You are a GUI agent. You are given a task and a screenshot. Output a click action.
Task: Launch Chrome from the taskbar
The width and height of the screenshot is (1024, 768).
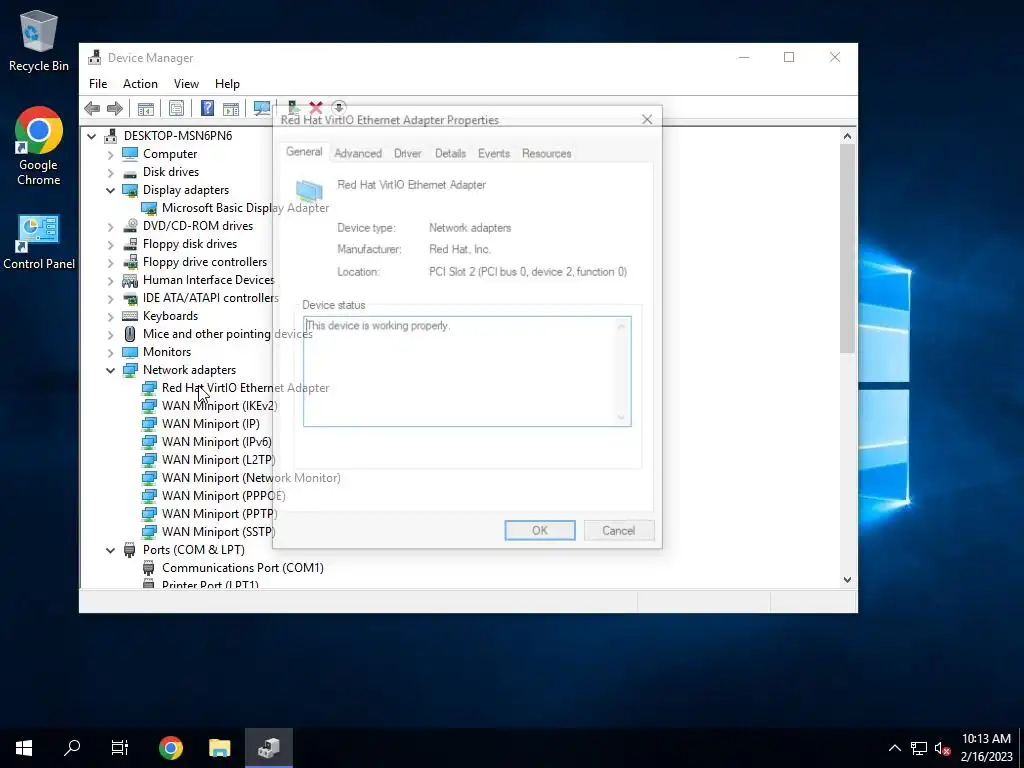click(x=170, y=748)
